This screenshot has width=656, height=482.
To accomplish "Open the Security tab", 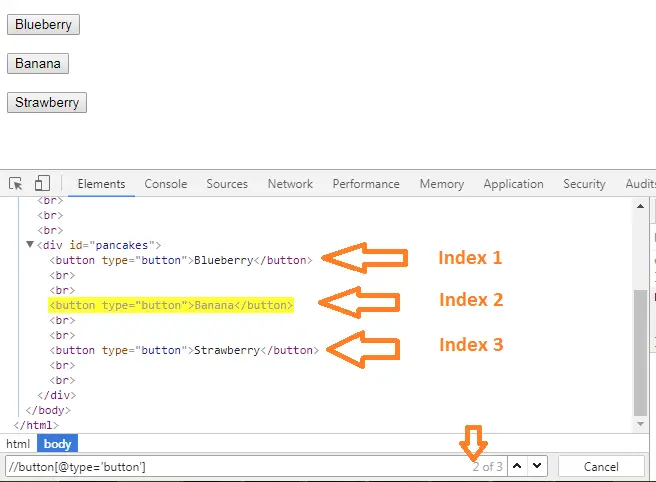I will coord(584,184).
